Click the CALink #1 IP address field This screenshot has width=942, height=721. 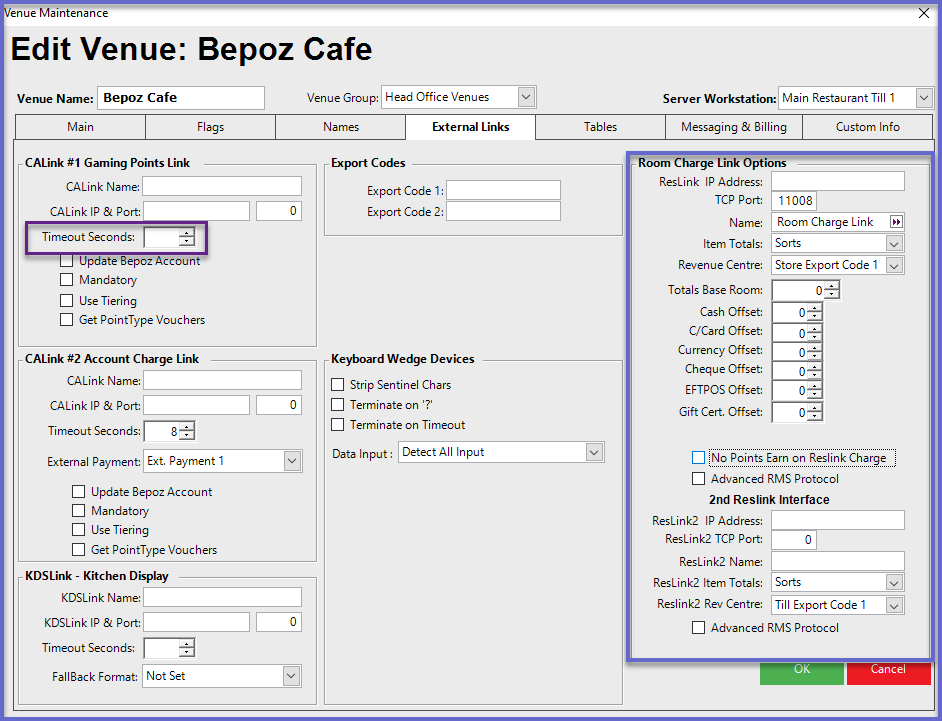click(196, 211)
